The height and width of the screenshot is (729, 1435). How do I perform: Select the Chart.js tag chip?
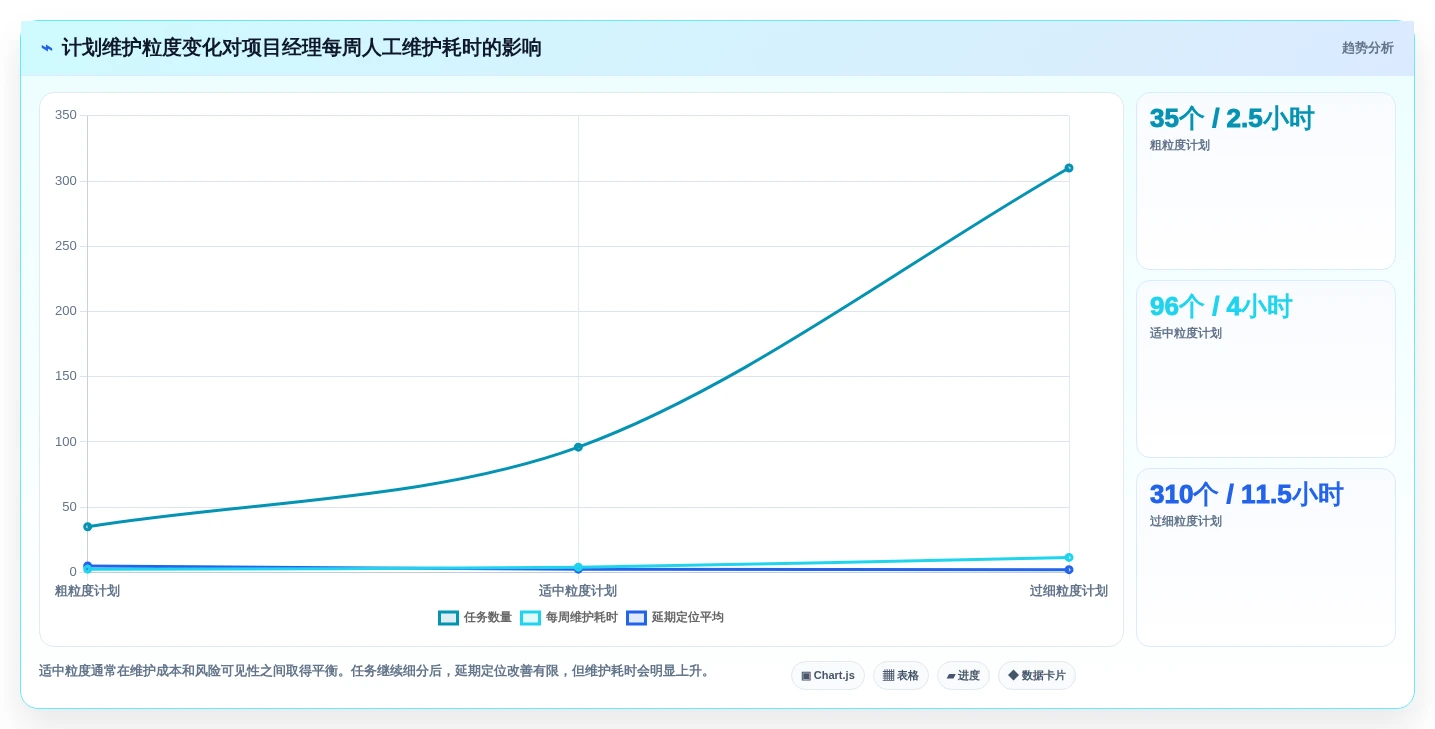click(828, 676)
